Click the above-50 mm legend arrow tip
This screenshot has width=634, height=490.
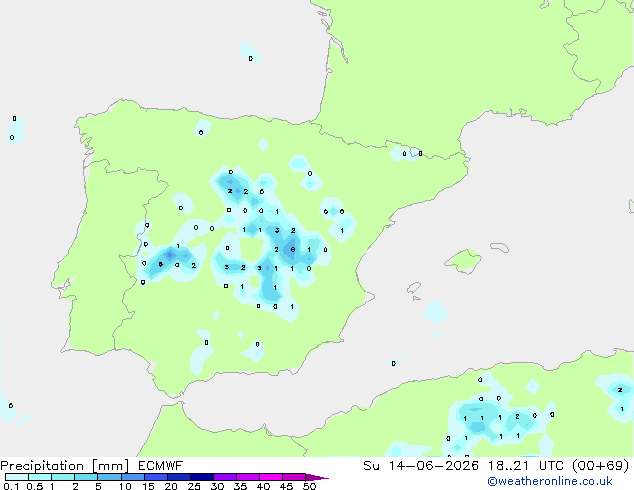coord(317,477)
